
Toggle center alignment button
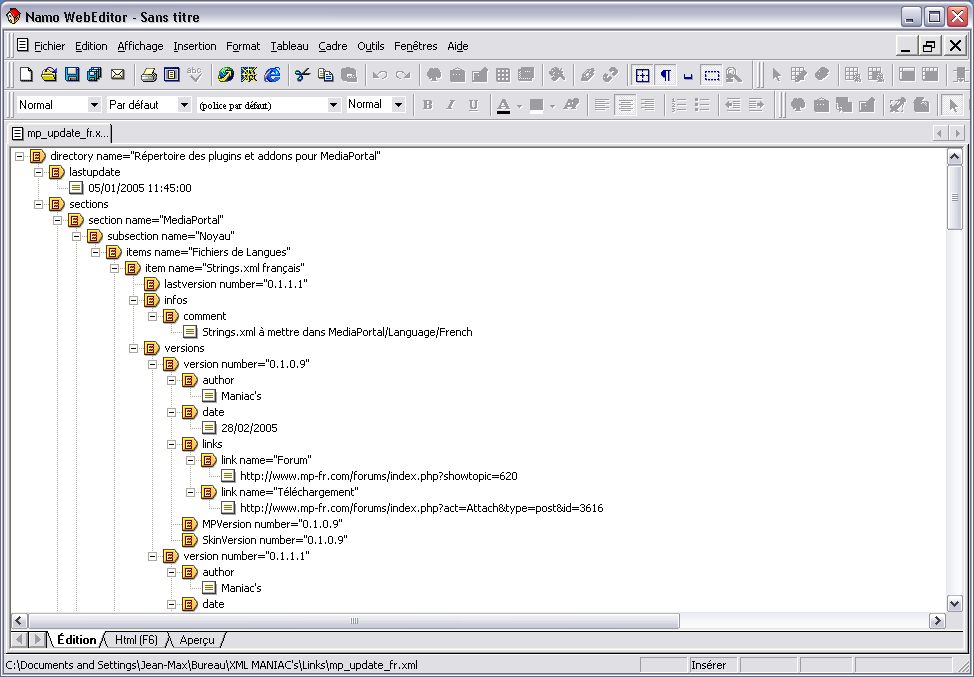tap(625, 105)
